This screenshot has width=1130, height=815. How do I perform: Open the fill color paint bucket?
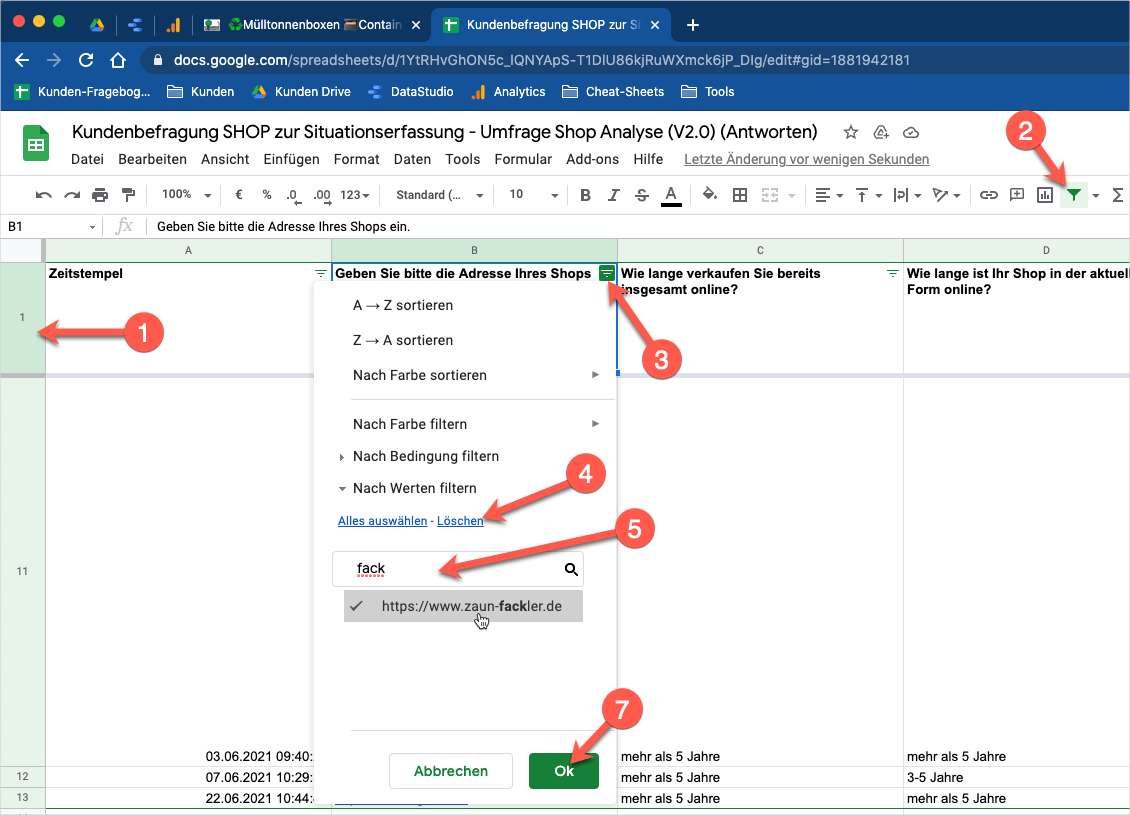(710, 195)
